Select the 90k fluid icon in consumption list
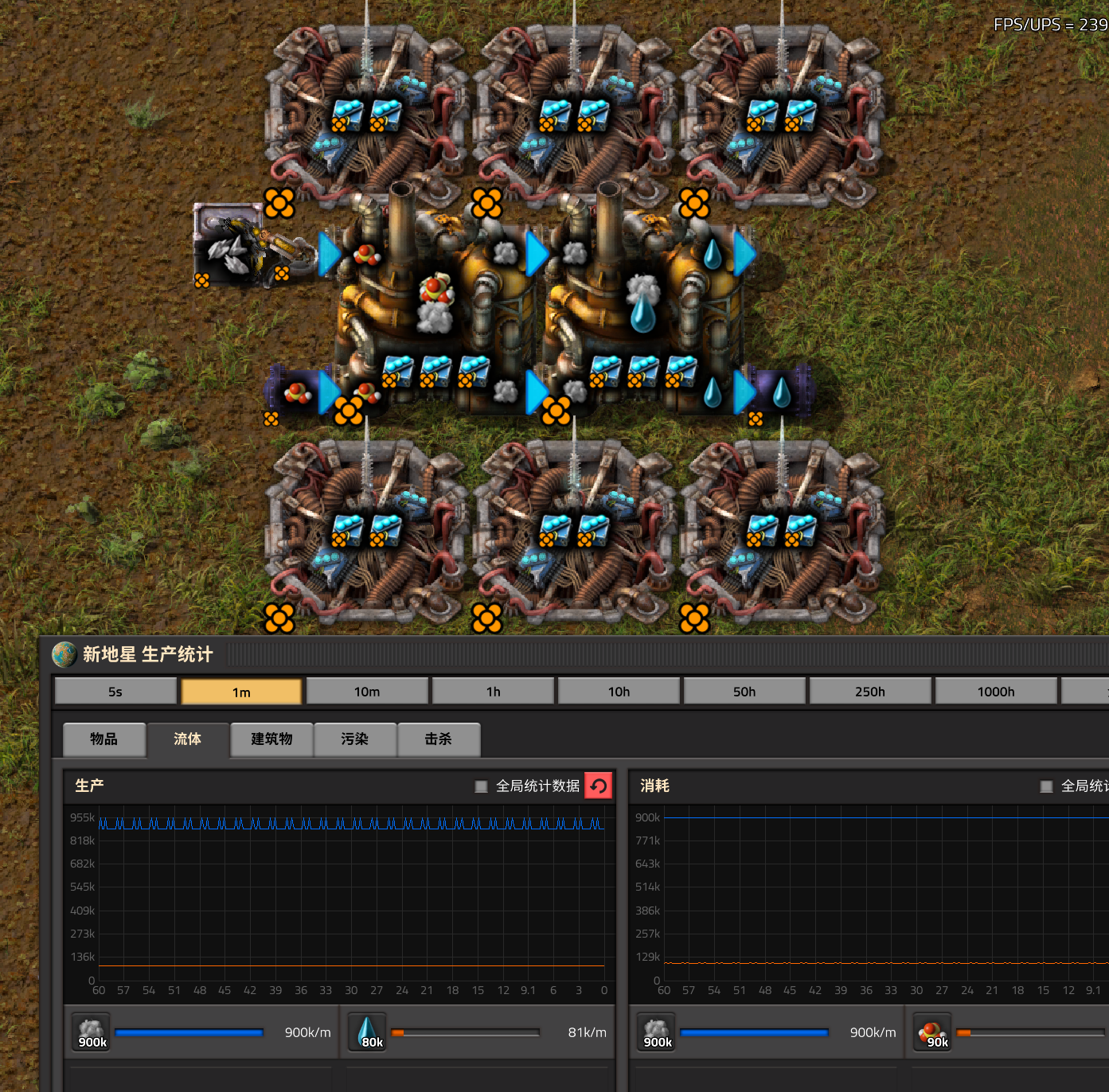The width and height of the screenshot is (1109, 1092). [934, 1032]
